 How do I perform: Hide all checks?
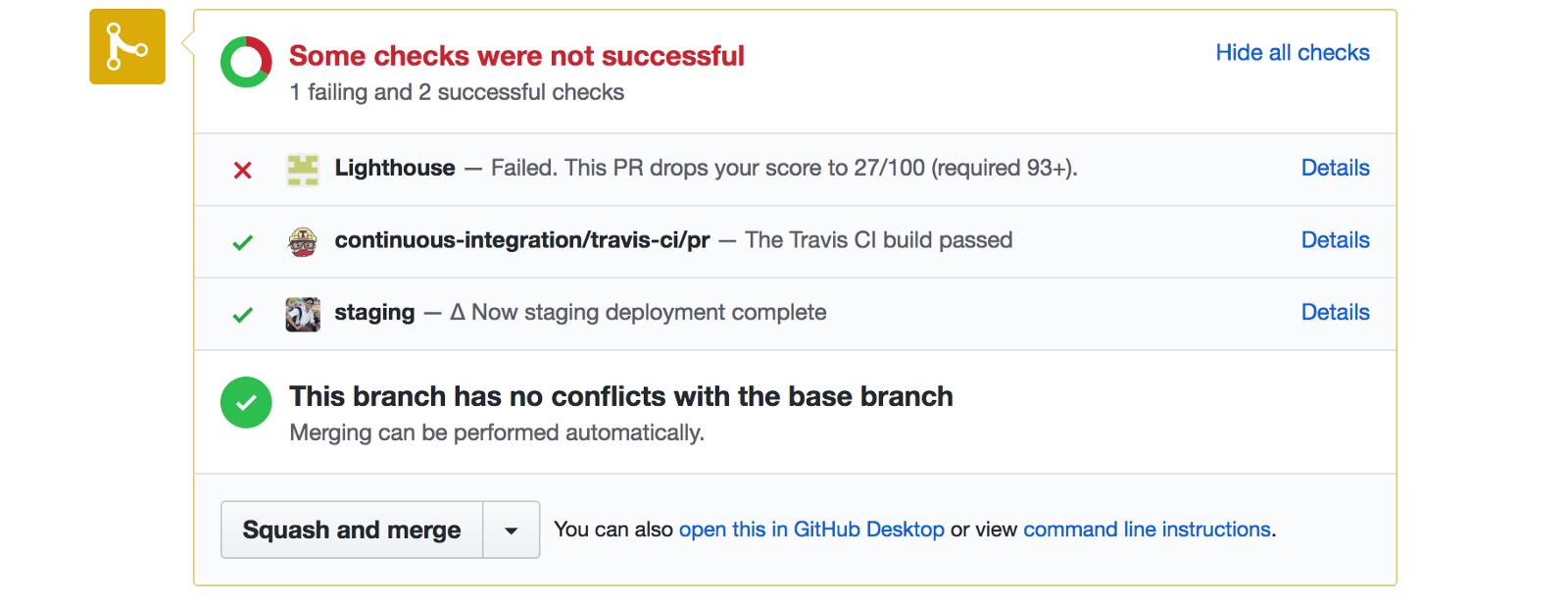pos(1292,53)
